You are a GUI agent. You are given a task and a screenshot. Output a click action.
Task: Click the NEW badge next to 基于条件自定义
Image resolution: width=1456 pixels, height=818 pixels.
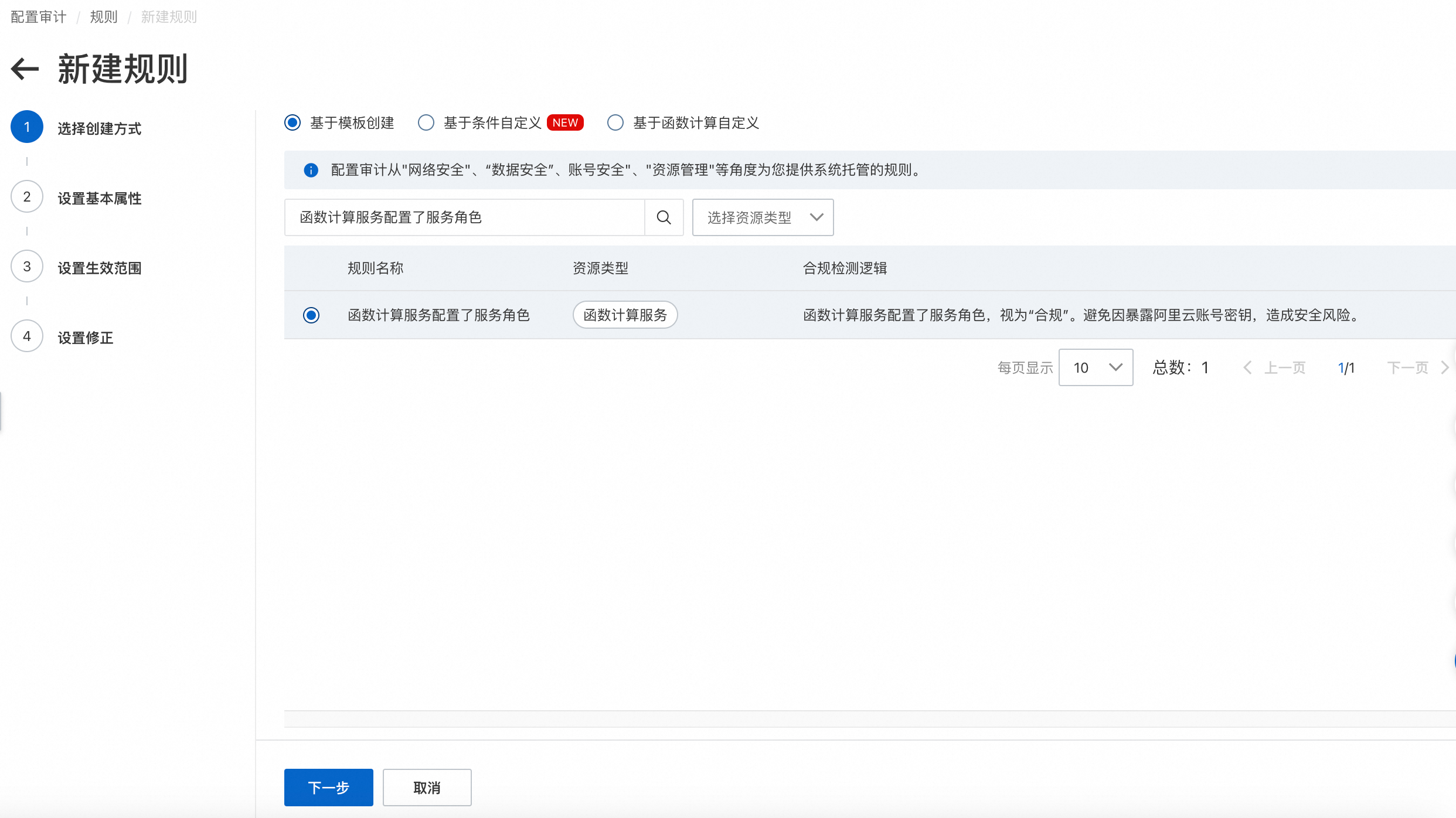click(x=565, y=122)
